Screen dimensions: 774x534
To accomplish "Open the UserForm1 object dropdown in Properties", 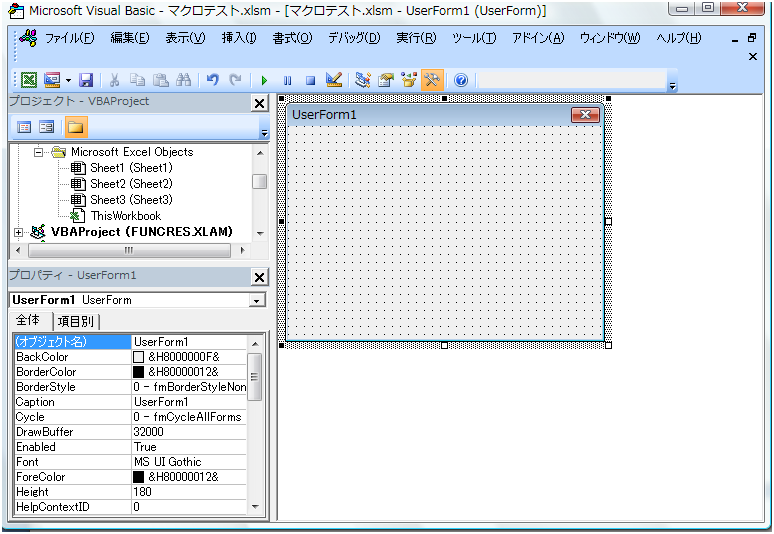I will 257,300.
